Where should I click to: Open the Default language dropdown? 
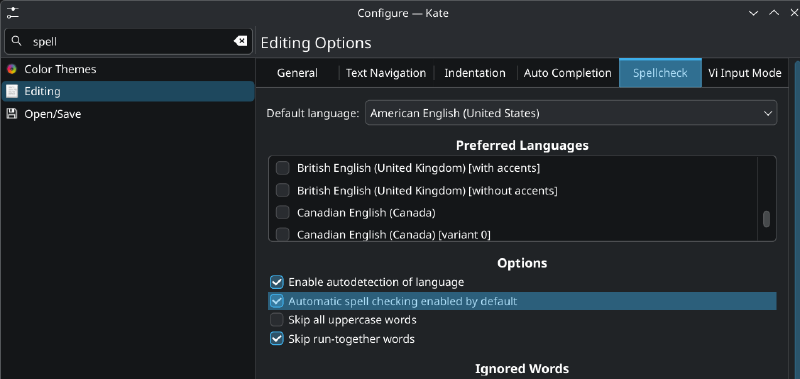(571, 113)
